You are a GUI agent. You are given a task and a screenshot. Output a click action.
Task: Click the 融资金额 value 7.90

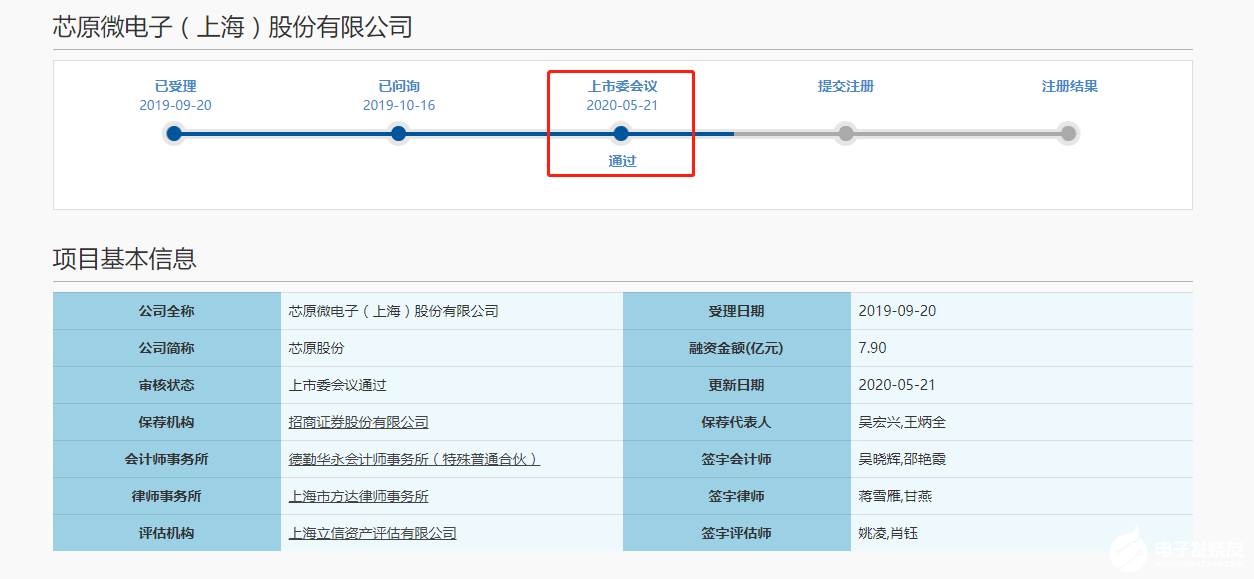click(872, 348)
